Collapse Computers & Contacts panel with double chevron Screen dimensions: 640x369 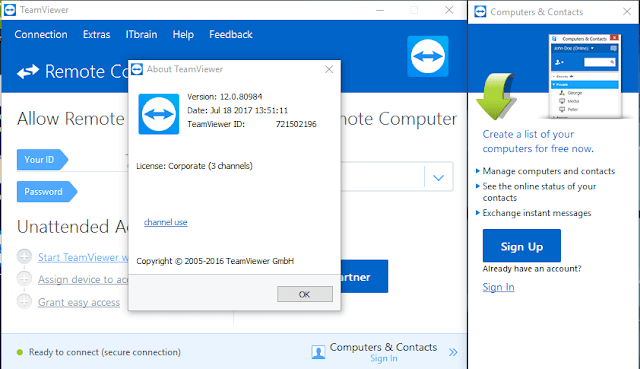tap(453, 352)
